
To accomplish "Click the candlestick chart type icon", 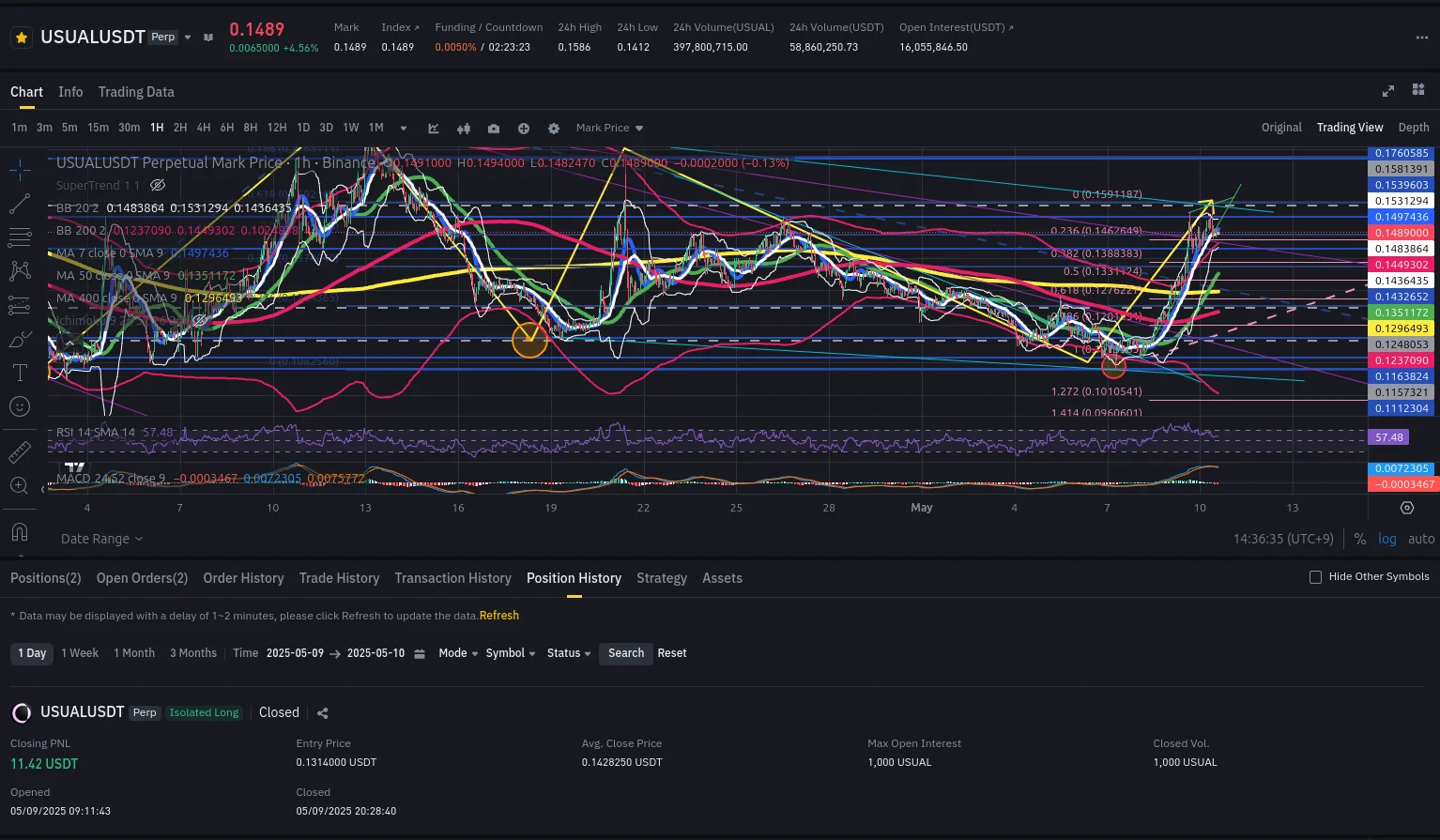I will pyautogui.click(x=464, y=129).
